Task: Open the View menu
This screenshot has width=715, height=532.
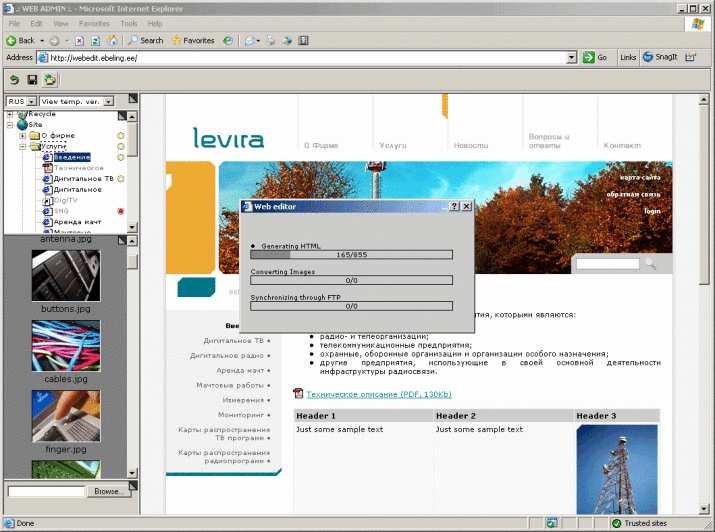Action: (x=61, y=24)
